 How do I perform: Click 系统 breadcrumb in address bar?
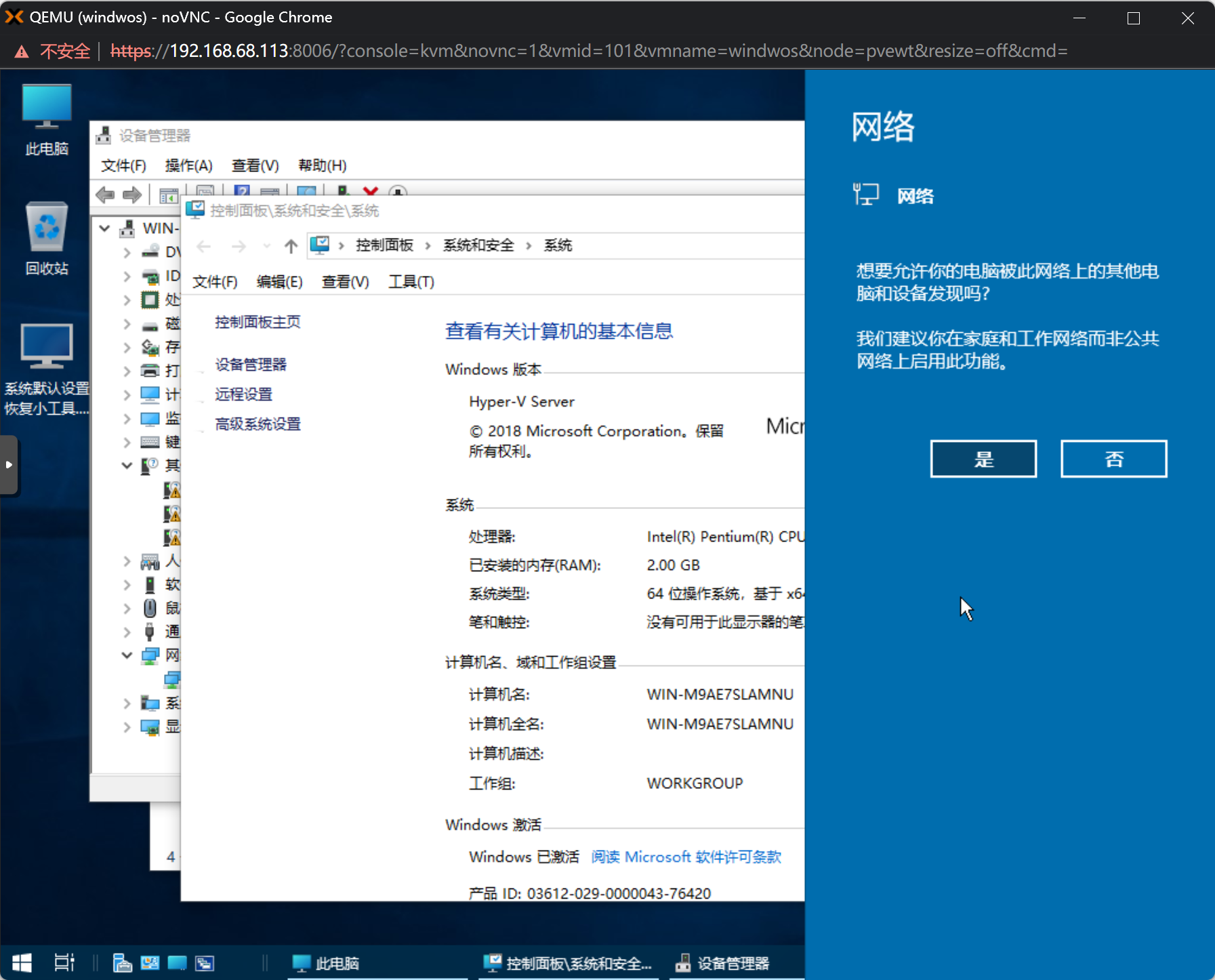(558, 245)
